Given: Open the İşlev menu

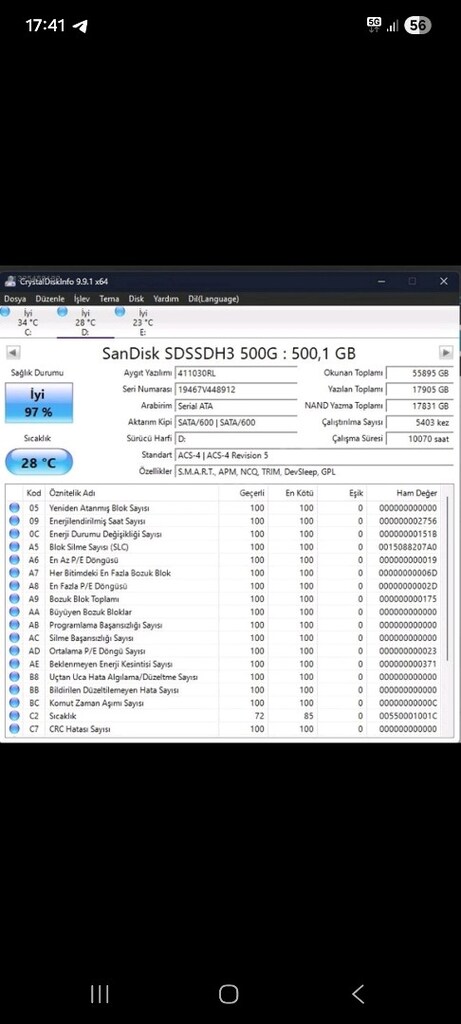Looking at the screenshot, I should point(82,299).
